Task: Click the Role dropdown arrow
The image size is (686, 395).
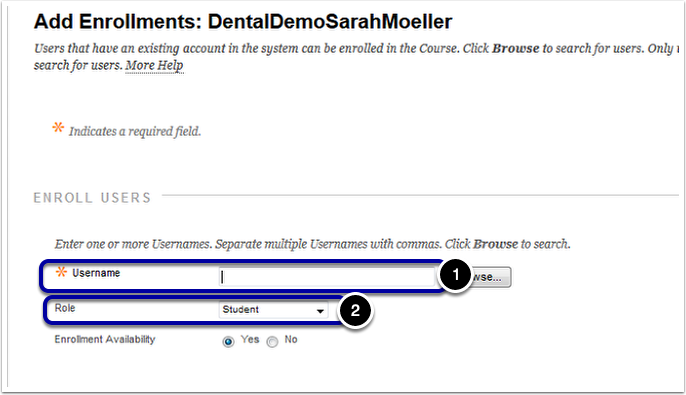Action: (x=320, y=311)
